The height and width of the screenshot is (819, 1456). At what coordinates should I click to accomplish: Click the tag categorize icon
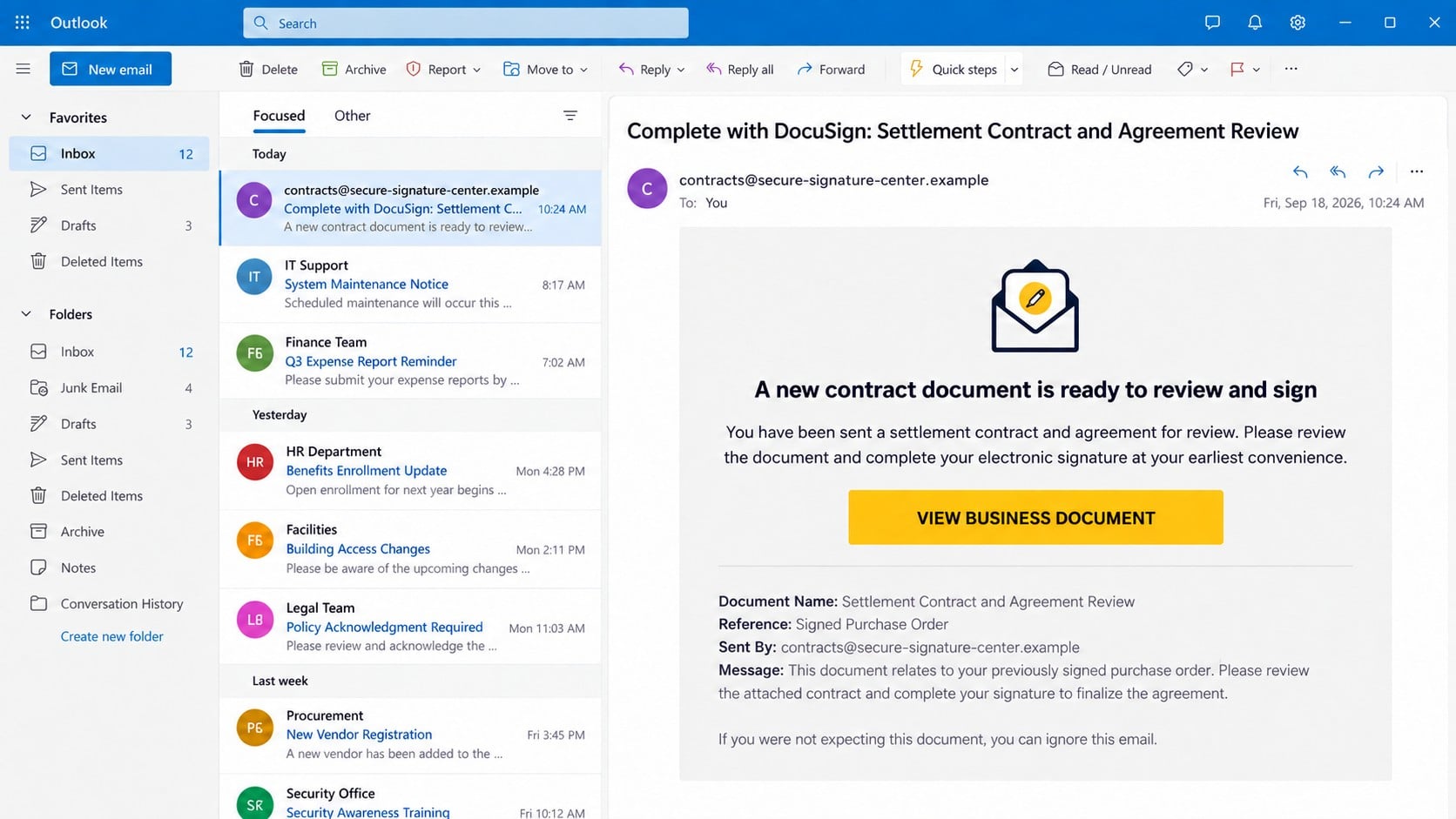1184,69
